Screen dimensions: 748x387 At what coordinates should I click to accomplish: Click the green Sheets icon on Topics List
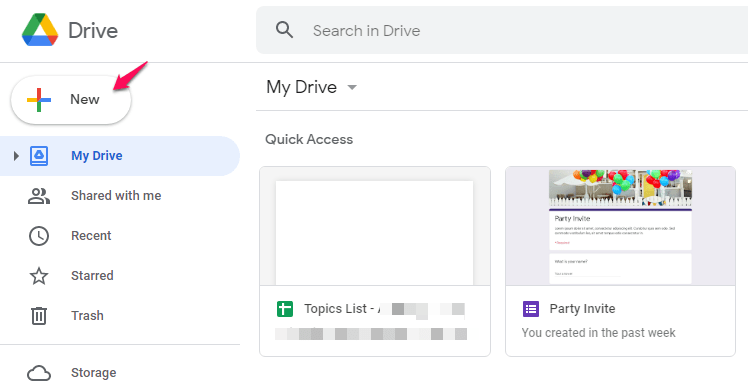(285, 309)
